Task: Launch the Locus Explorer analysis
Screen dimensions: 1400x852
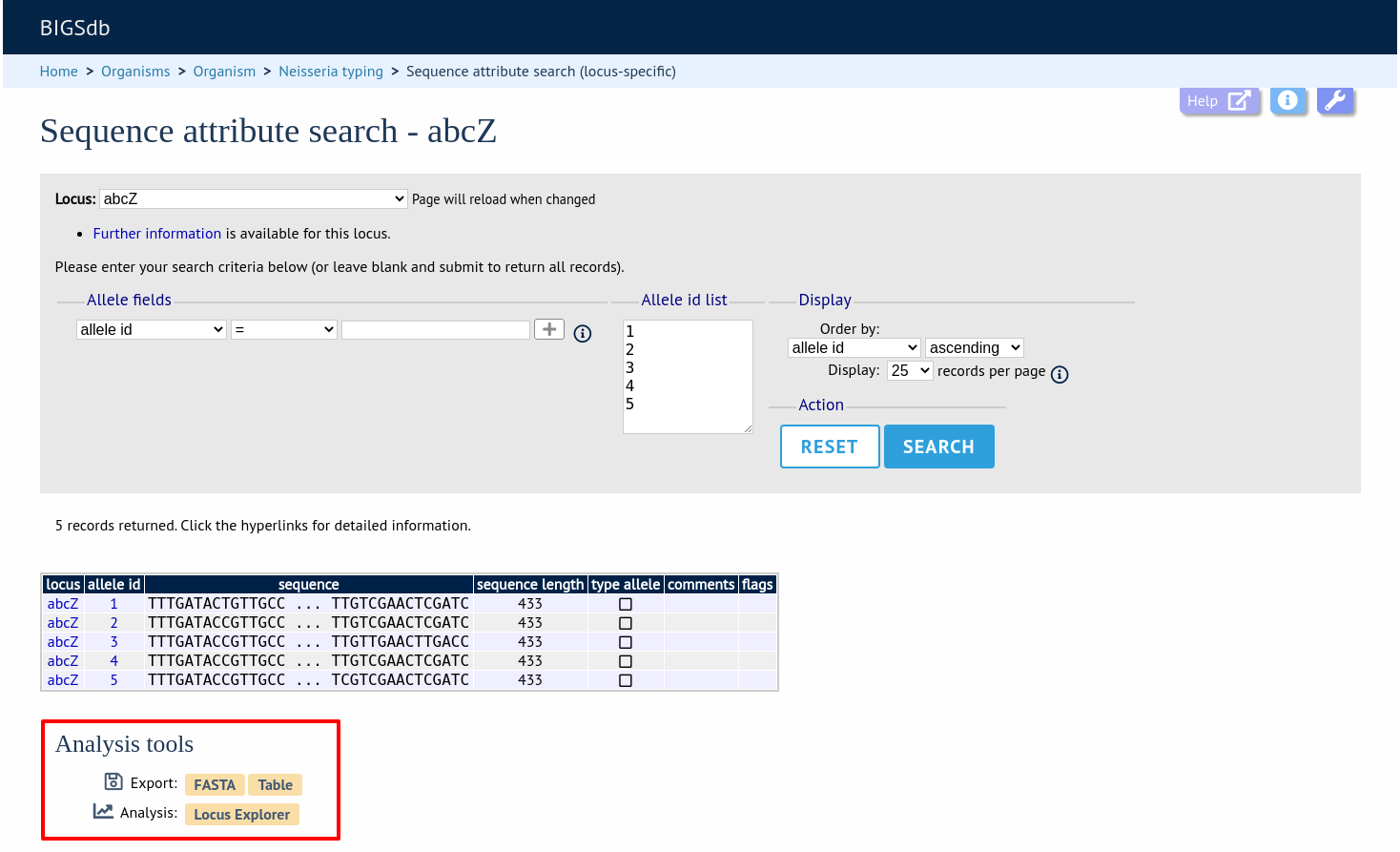Action: click(x=242, y=814)
